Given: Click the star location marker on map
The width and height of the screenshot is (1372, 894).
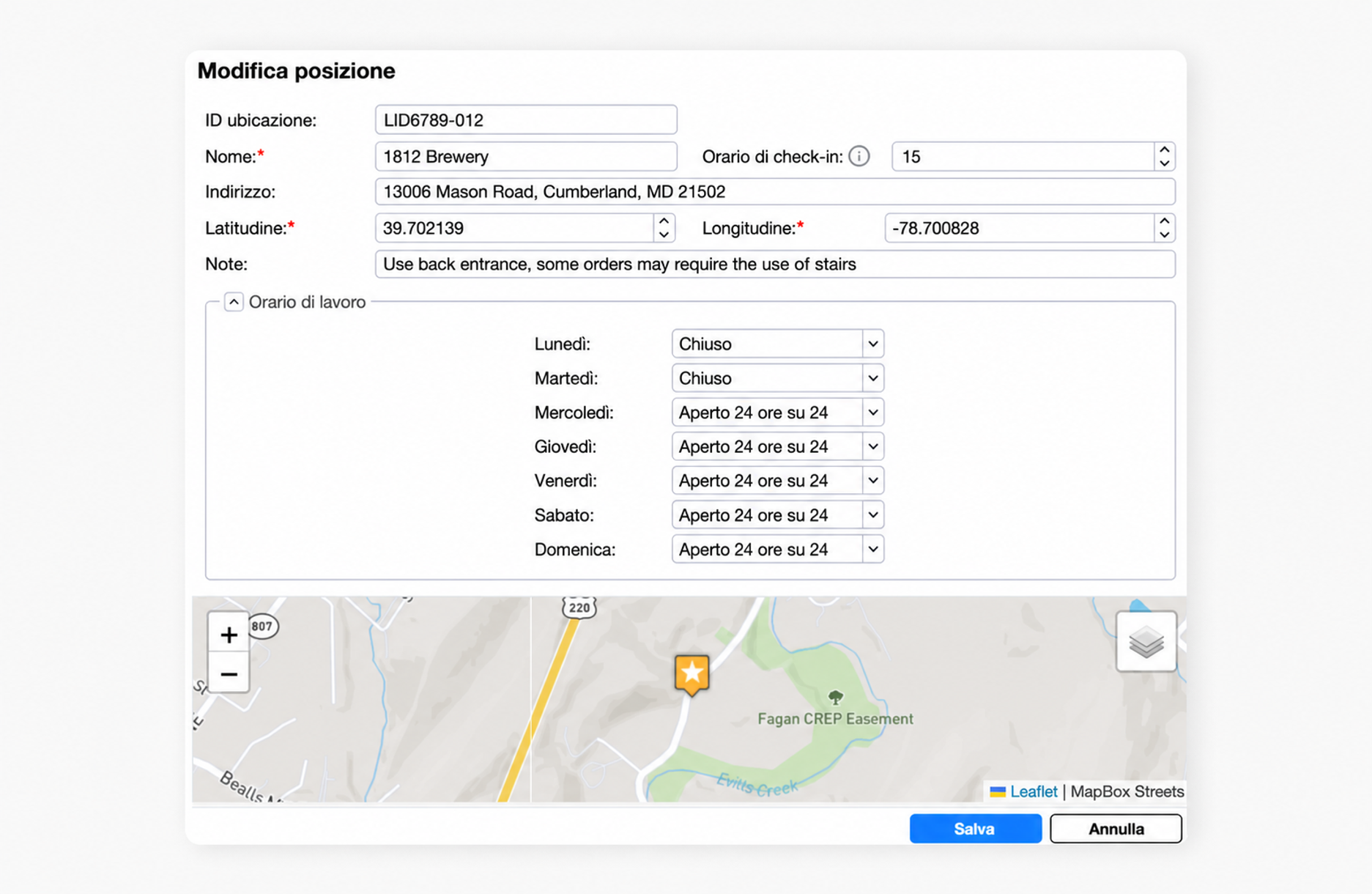Looking at the screenshot, I should click(x=691, y=675).
